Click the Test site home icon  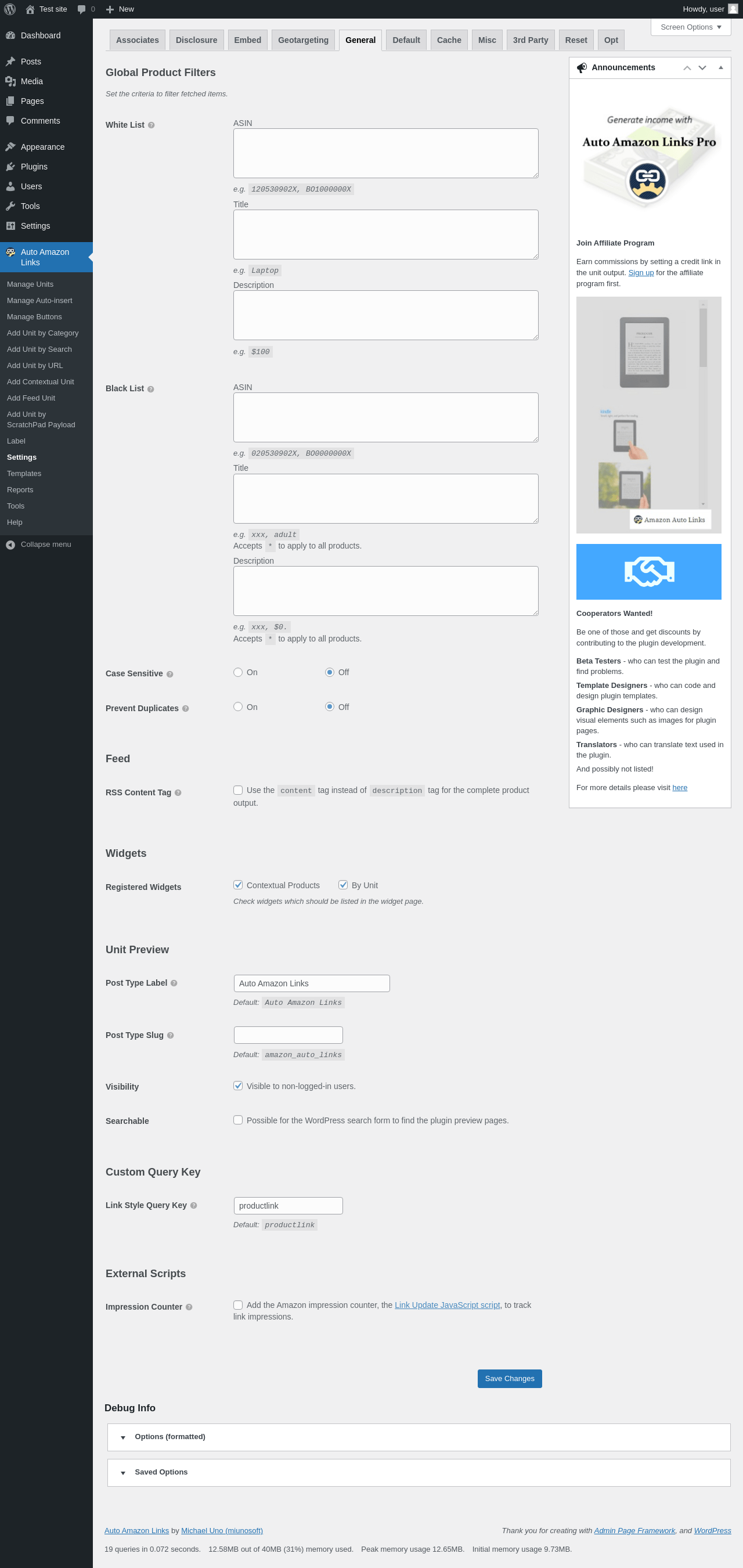(30, 9)
